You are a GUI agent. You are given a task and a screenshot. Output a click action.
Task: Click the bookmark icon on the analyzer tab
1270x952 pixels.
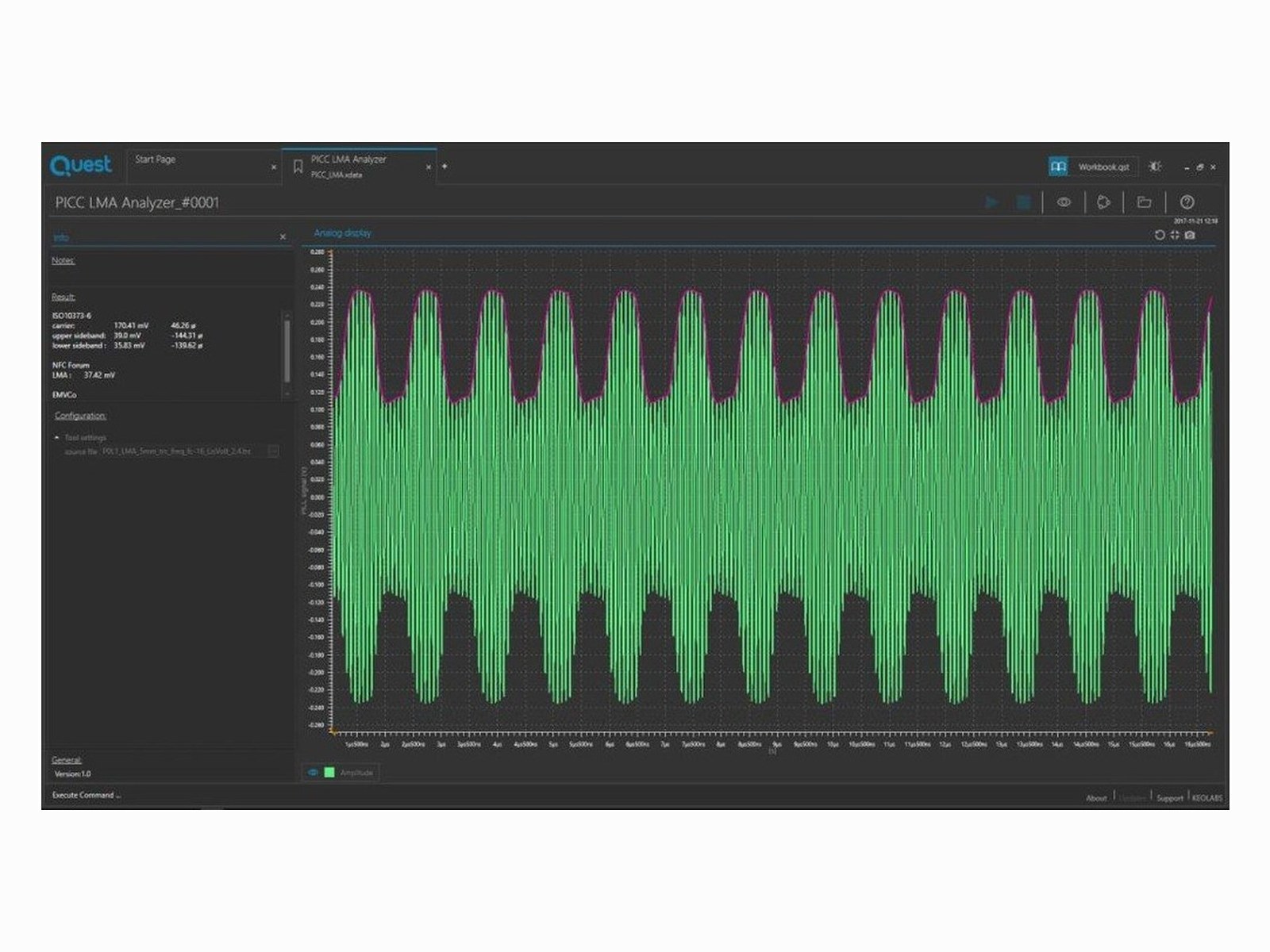(x=298, y=167)
